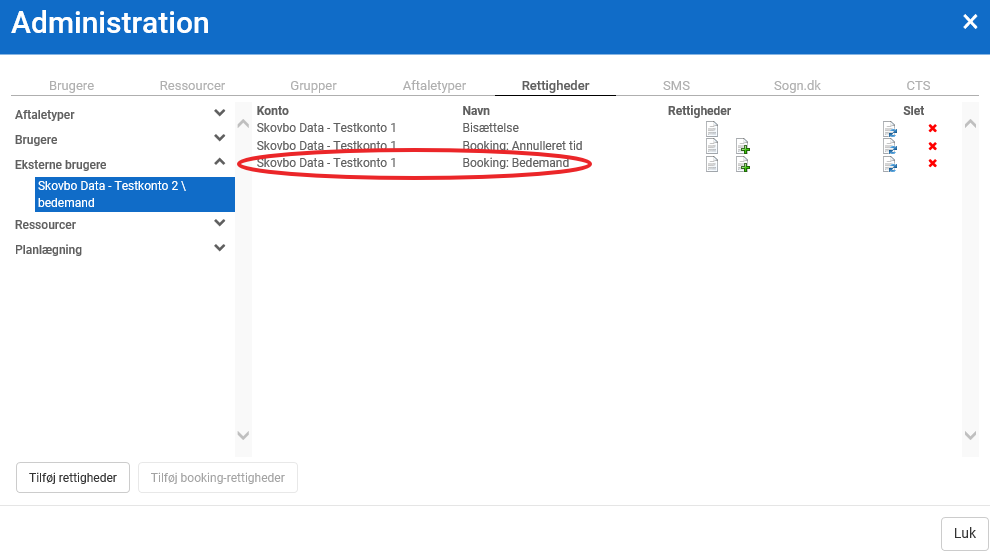Open the Grupper tab

(313, 85)
